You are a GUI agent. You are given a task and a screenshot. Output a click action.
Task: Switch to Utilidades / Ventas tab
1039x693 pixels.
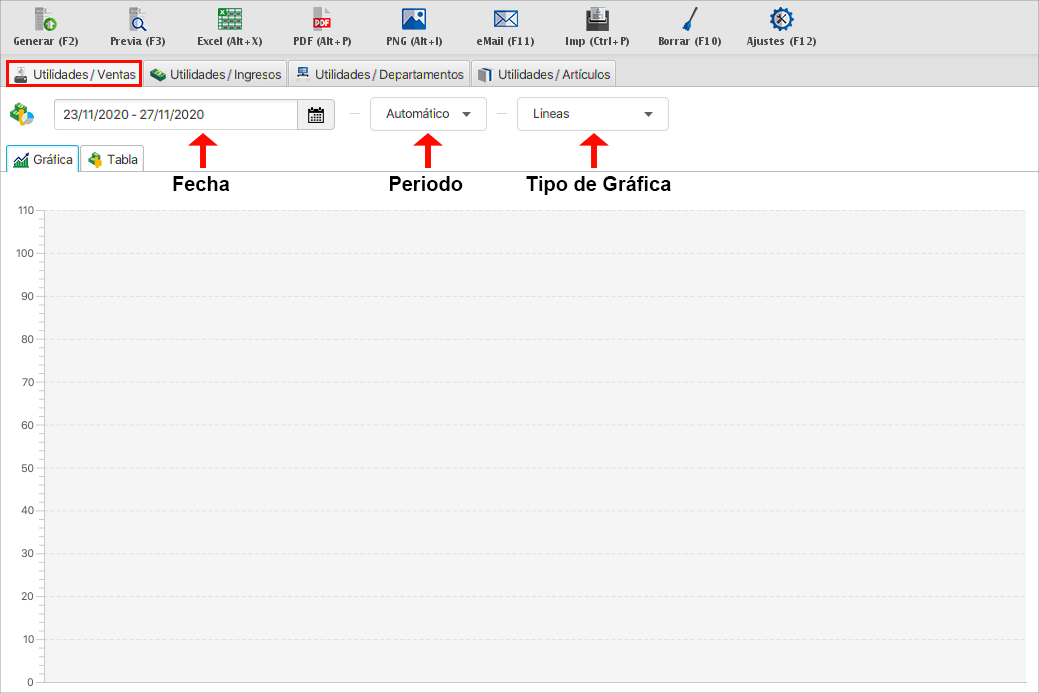[74, 74]
